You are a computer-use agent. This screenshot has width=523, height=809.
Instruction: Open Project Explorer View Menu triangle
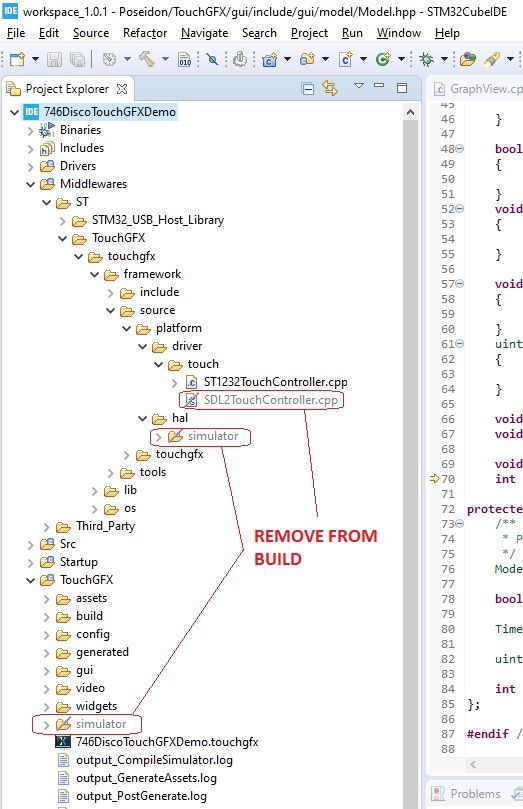(x=359, y=86)
